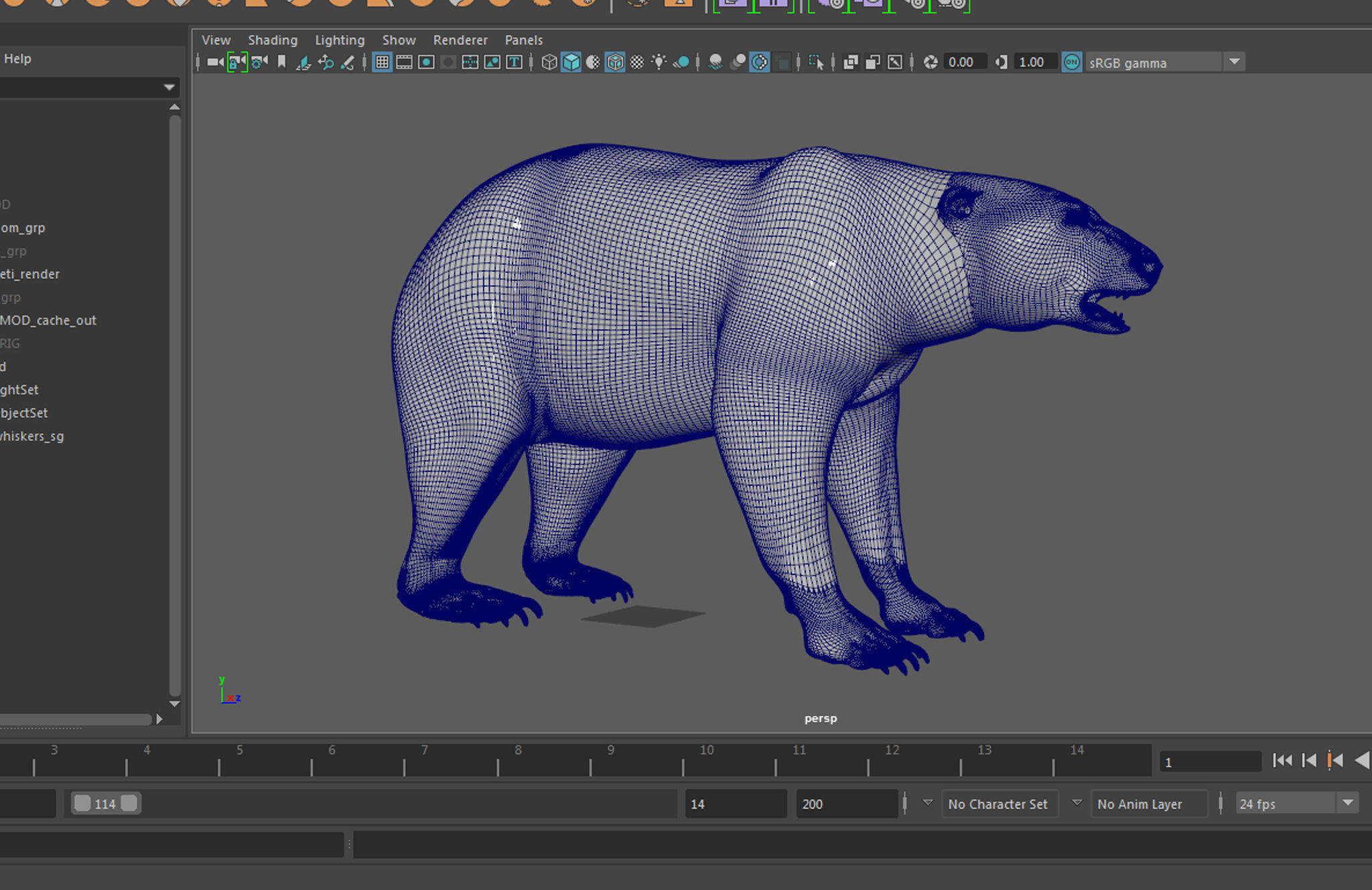Open the Shading menu
The width and height of the screenshot is (1372, 890).
coord(273,40)
